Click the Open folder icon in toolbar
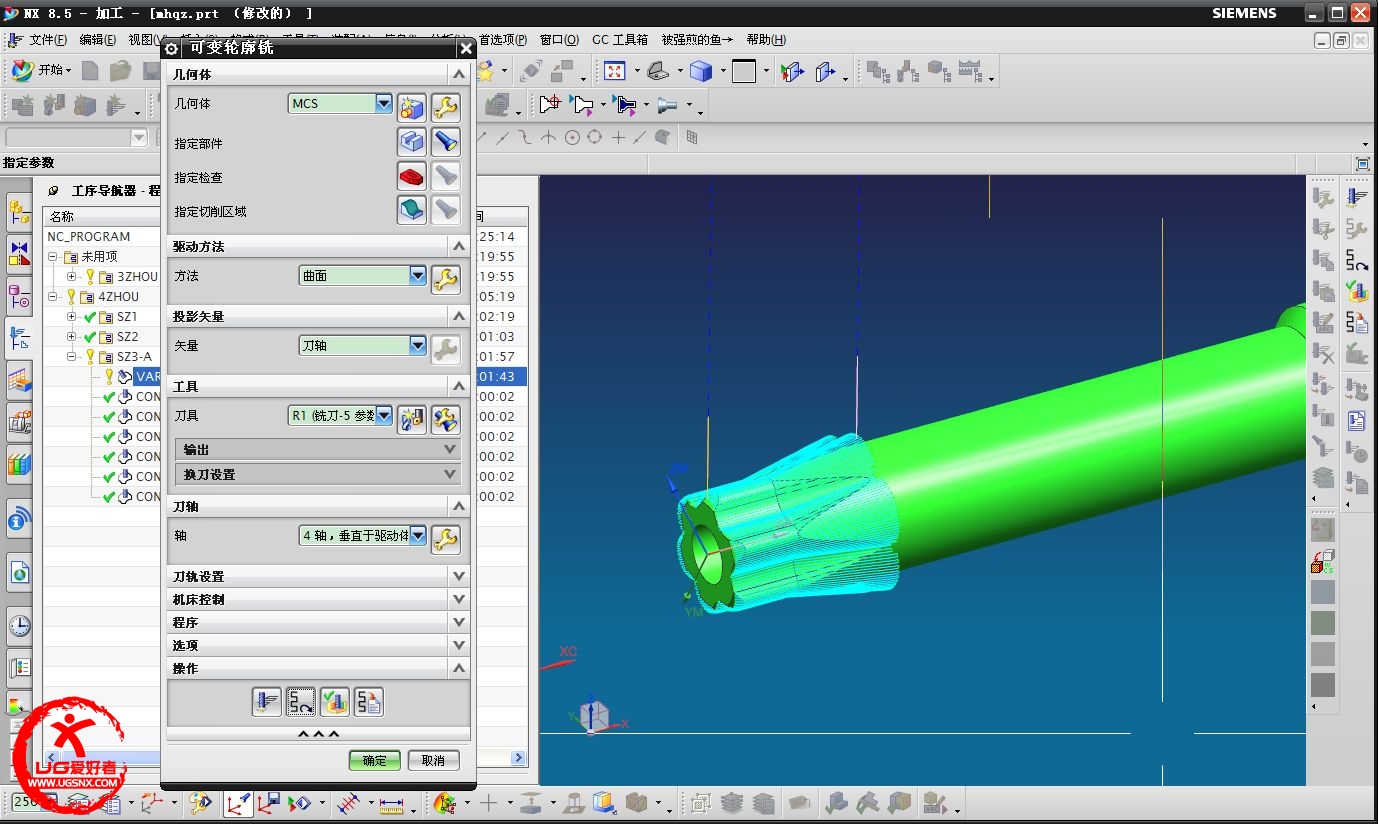Viewport: 1378px width, 824px height. [121, 70]
